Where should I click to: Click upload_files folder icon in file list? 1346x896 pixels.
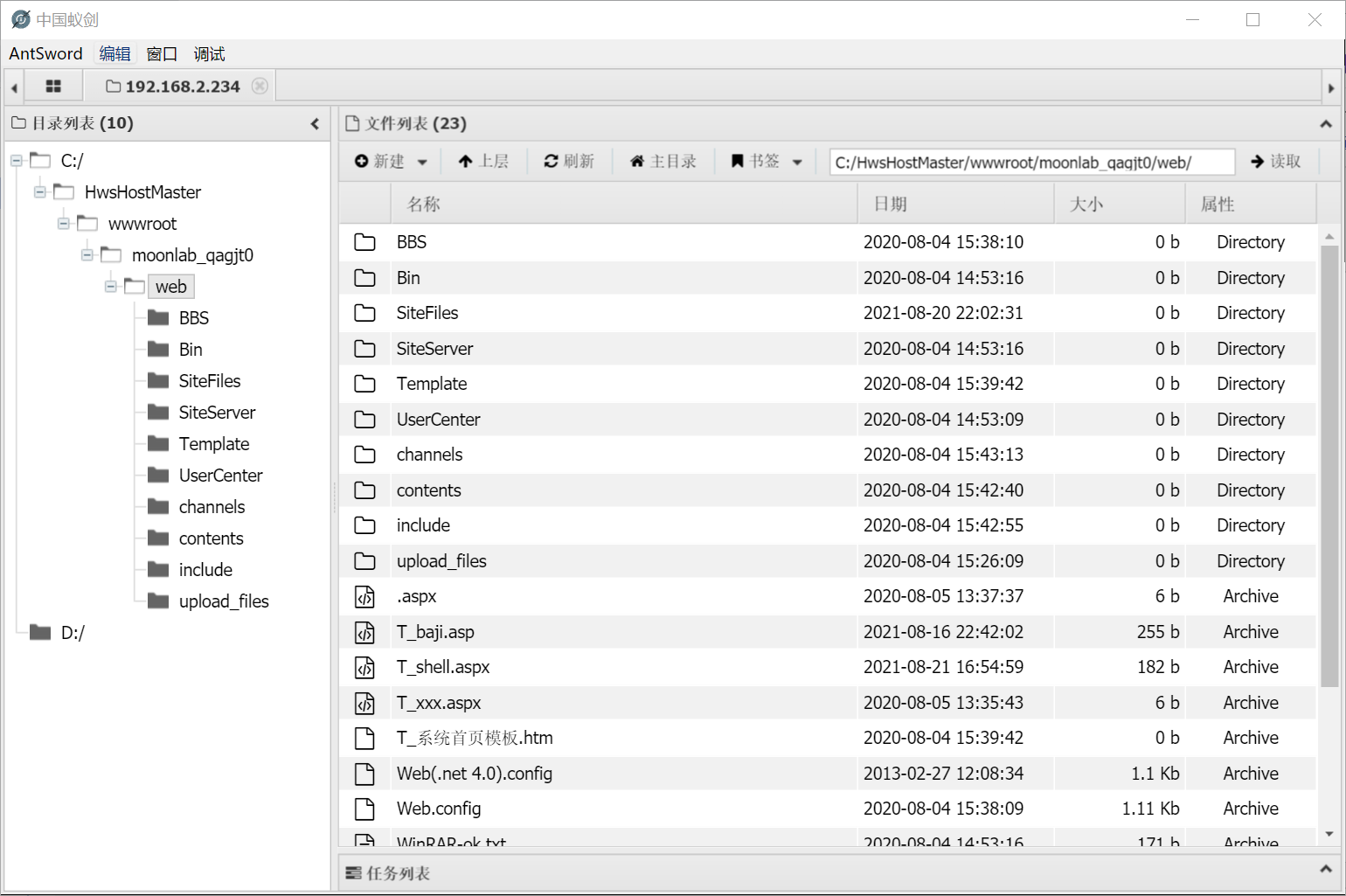coord(364,561)
